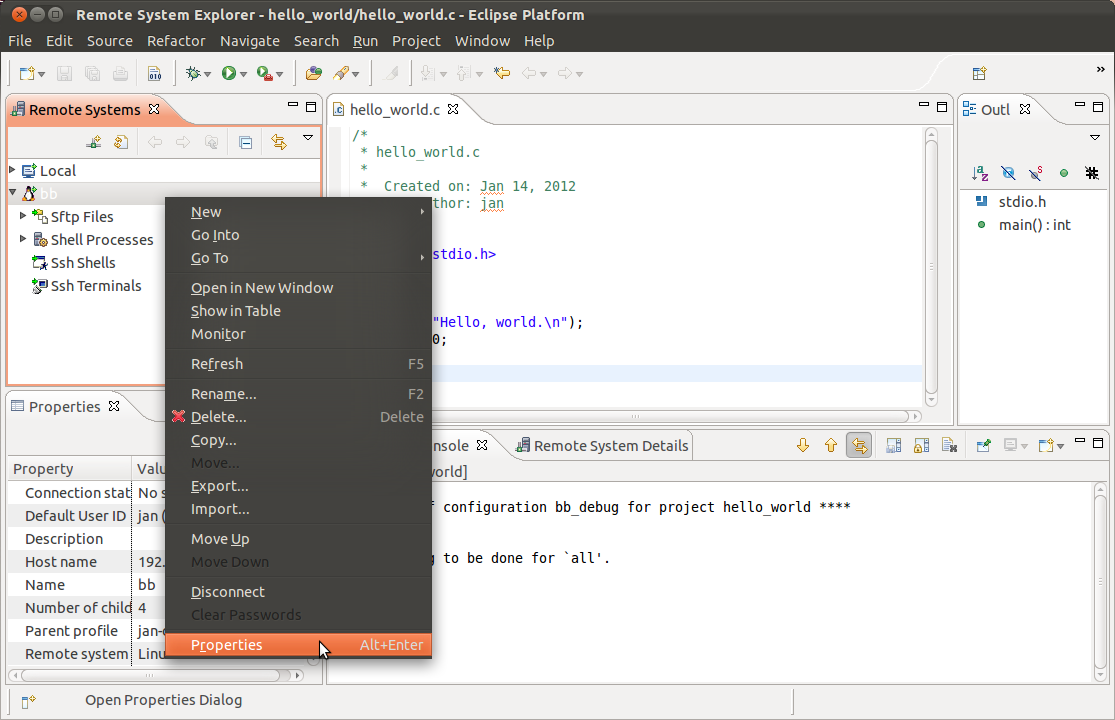The width and height of the screenshot is (1115, 720).
Task: Click the Collapse All icon in Remote Systems
Action: click(x=245, y=142)
